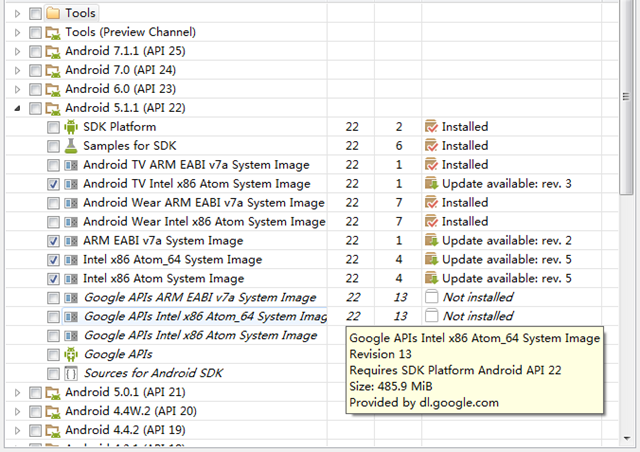640x452 pixels.
Task: Click the update-available icon for Android TV Intel x86
Action: 431,184
